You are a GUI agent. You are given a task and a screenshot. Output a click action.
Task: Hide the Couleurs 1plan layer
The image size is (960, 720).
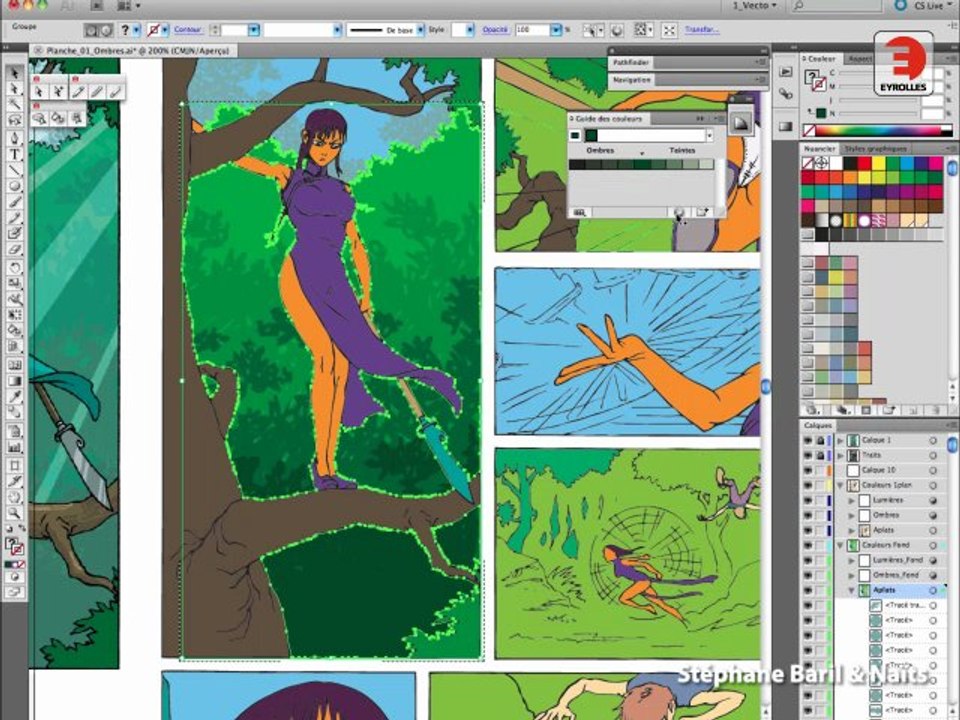point(808,486)
